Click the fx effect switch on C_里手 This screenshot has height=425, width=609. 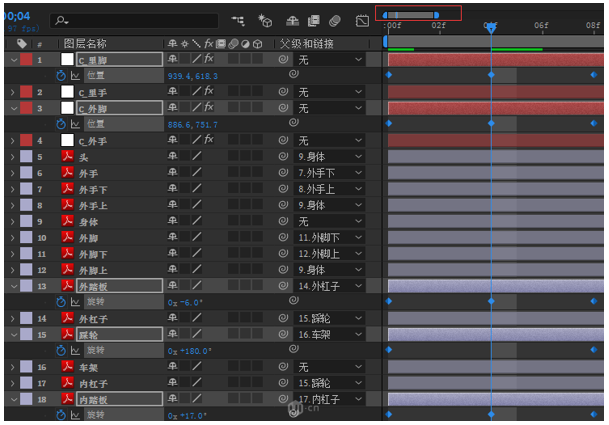(x=209, y=91)
